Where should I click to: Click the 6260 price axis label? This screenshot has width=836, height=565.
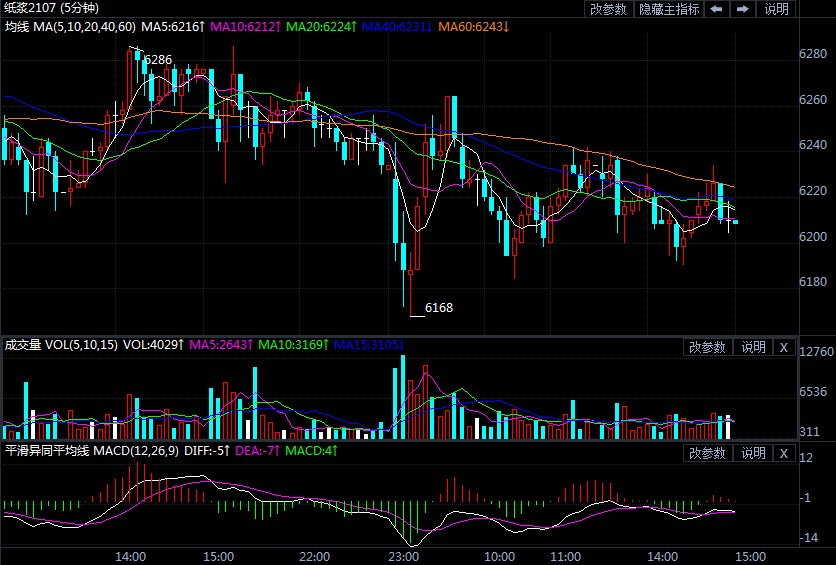pos(813,100)
